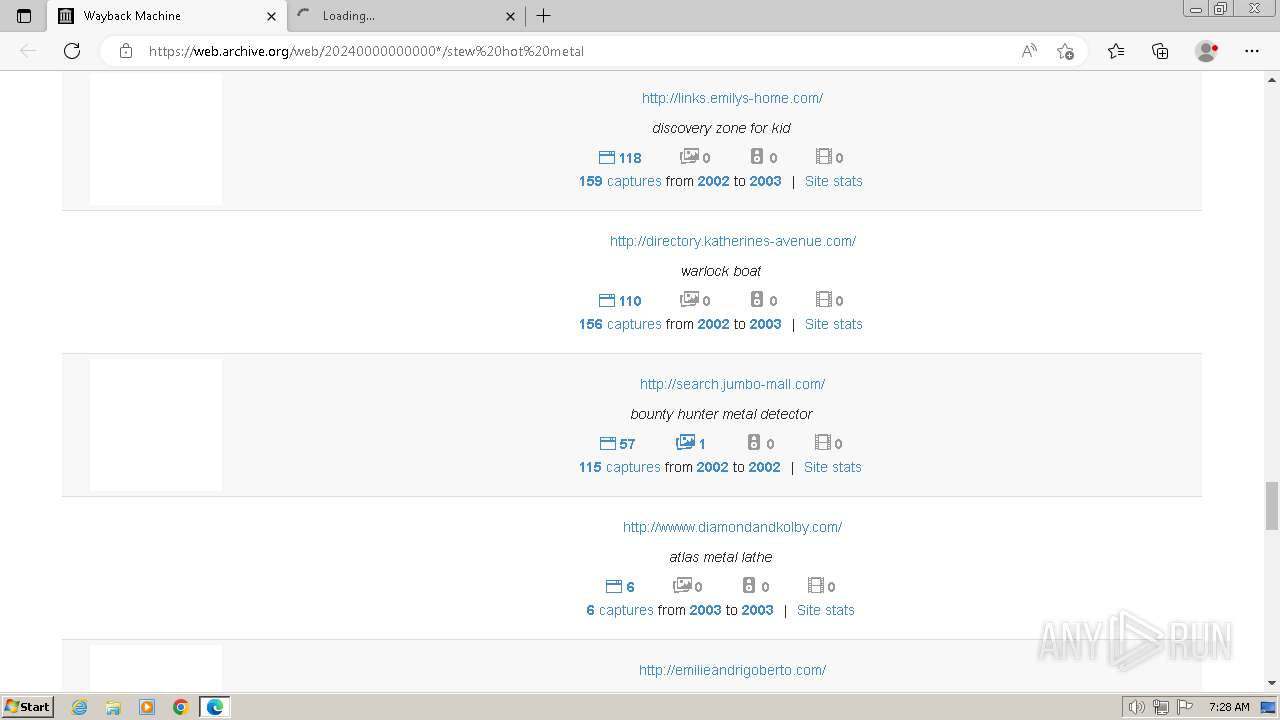The height and width of the screenshot is (720, 1280).
Task: Focus the address bar URL
Action: pyautogui.click(x=366, y=51)
